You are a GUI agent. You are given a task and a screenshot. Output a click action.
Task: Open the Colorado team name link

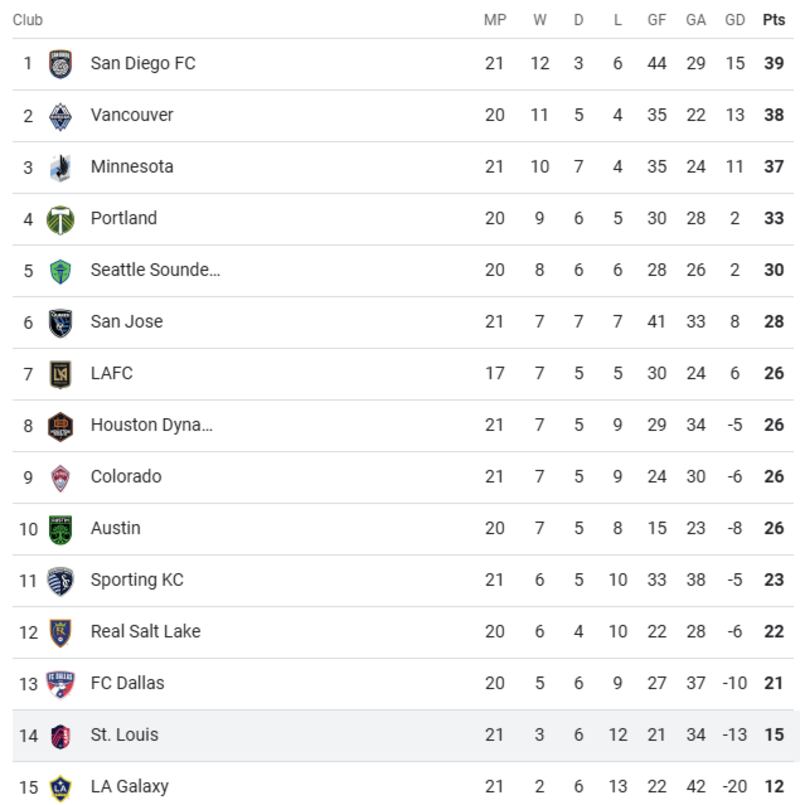click(126, 477)
